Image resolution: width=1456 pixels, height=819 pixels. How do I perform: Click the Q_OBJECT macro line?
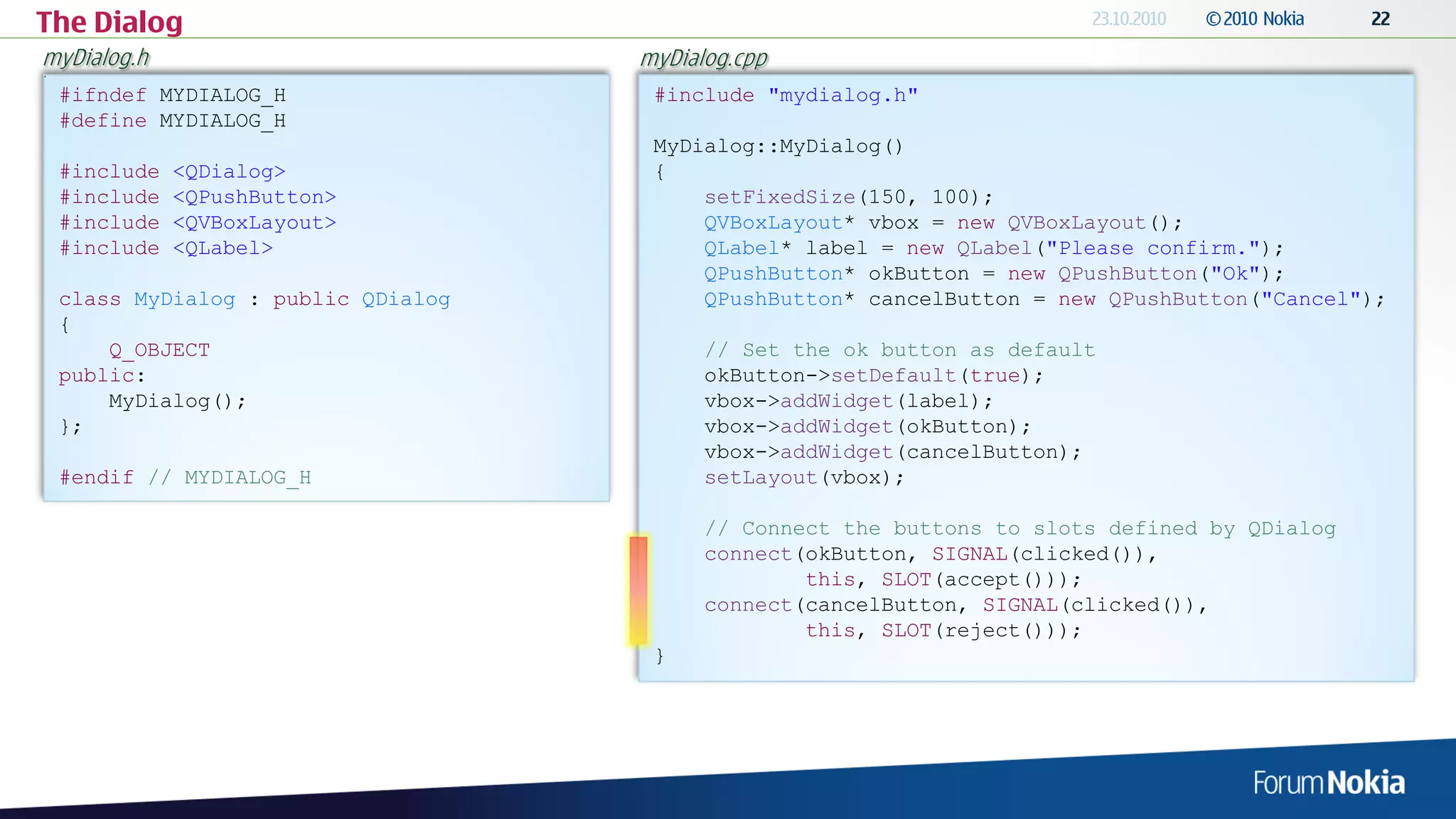(159, 350)
